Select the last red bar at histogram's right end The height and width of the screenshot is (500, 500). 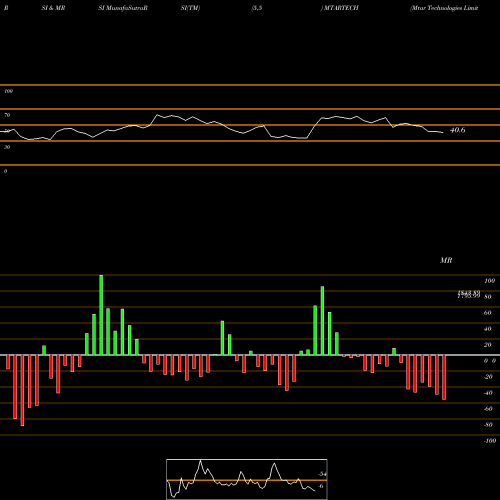444,377
